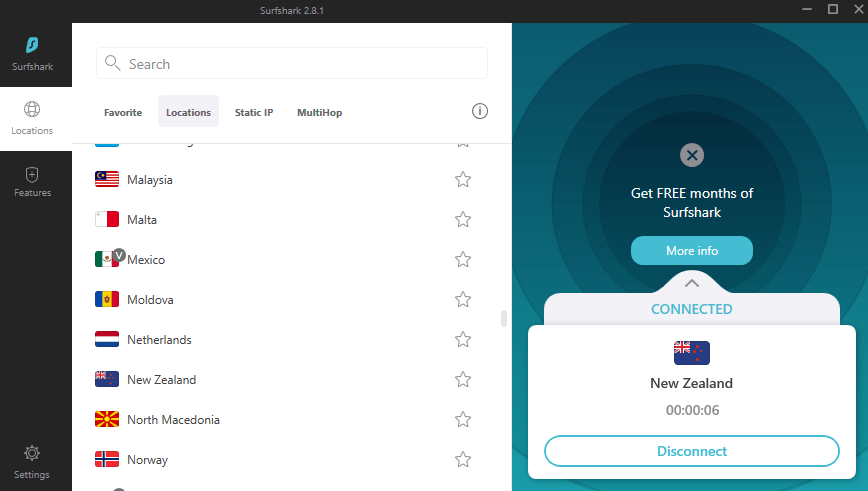
Task: Favorite Malta with its star
Action: pos(463,219)
